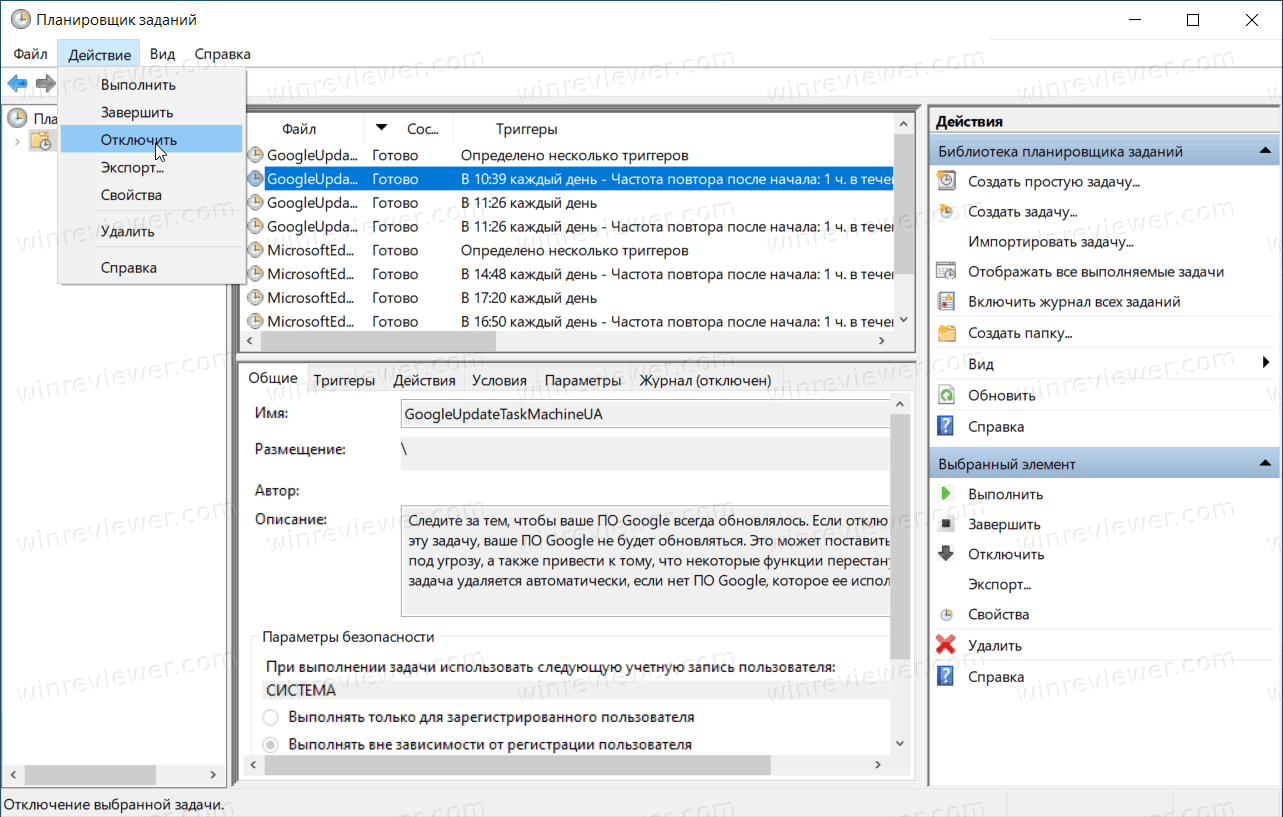1283x817 pixels.
Task: Choose 'Завершить' in the Действие menu
Action: click(x=152, y=112)
